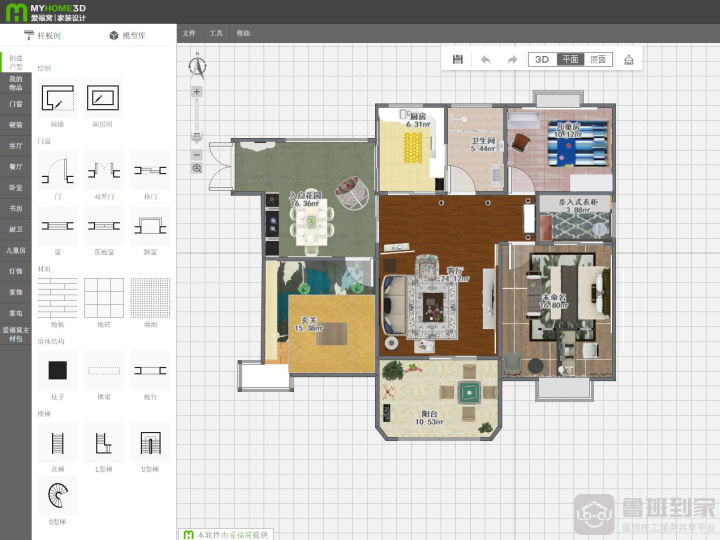
Task: Switch to 平面 plan view mode
Action: coord(570,59)
